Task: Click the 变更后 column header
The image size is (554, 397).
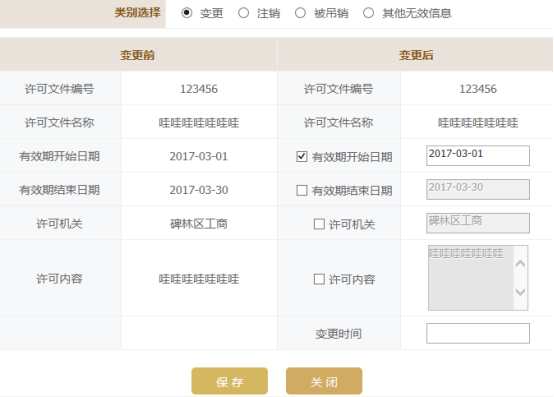Action: [x=416, y=55]
